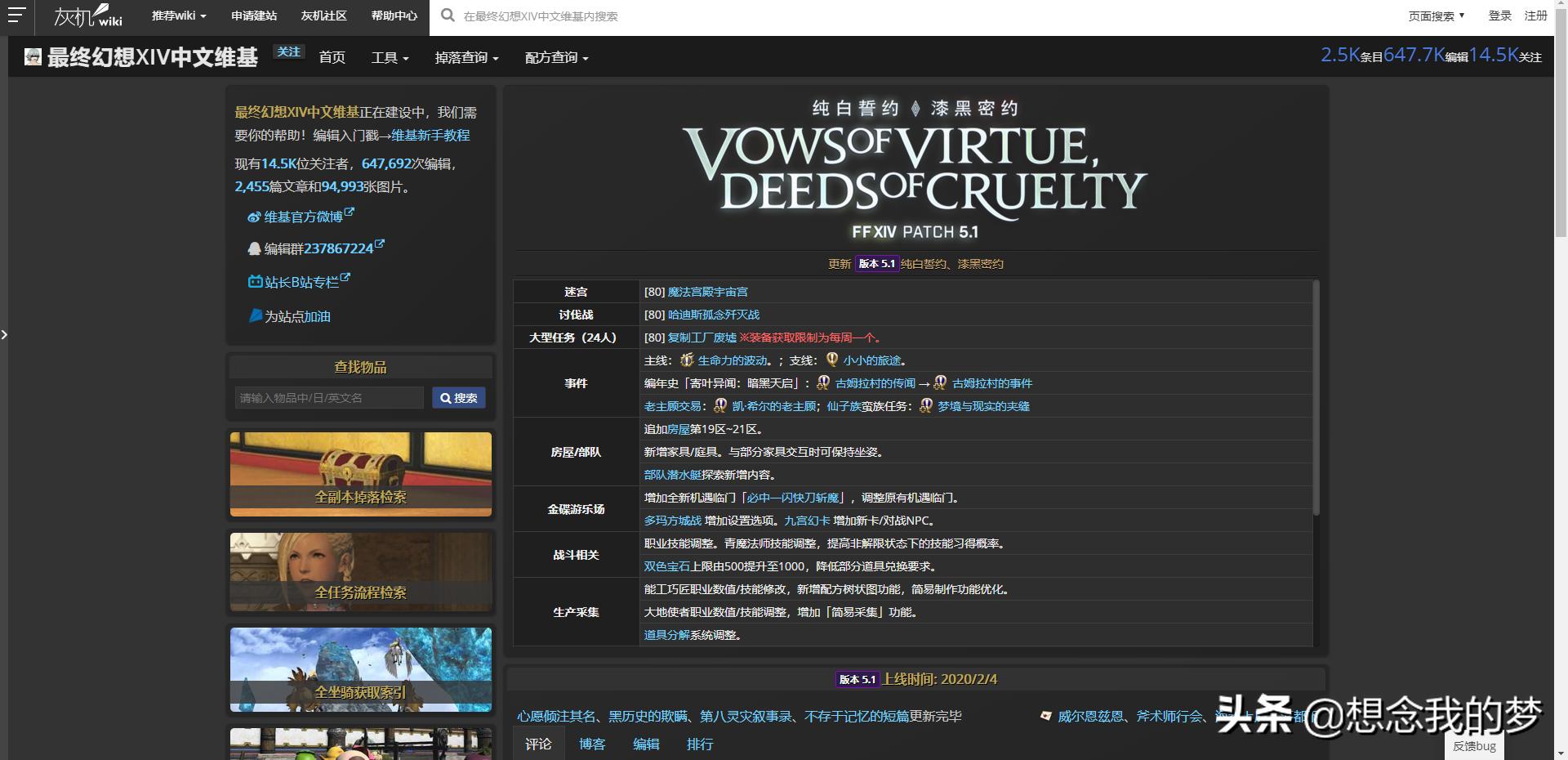Click the update table's inner scrollbar
Image resolution: width=1568 pixels, height=760 pixels.
click(1316, 398)
